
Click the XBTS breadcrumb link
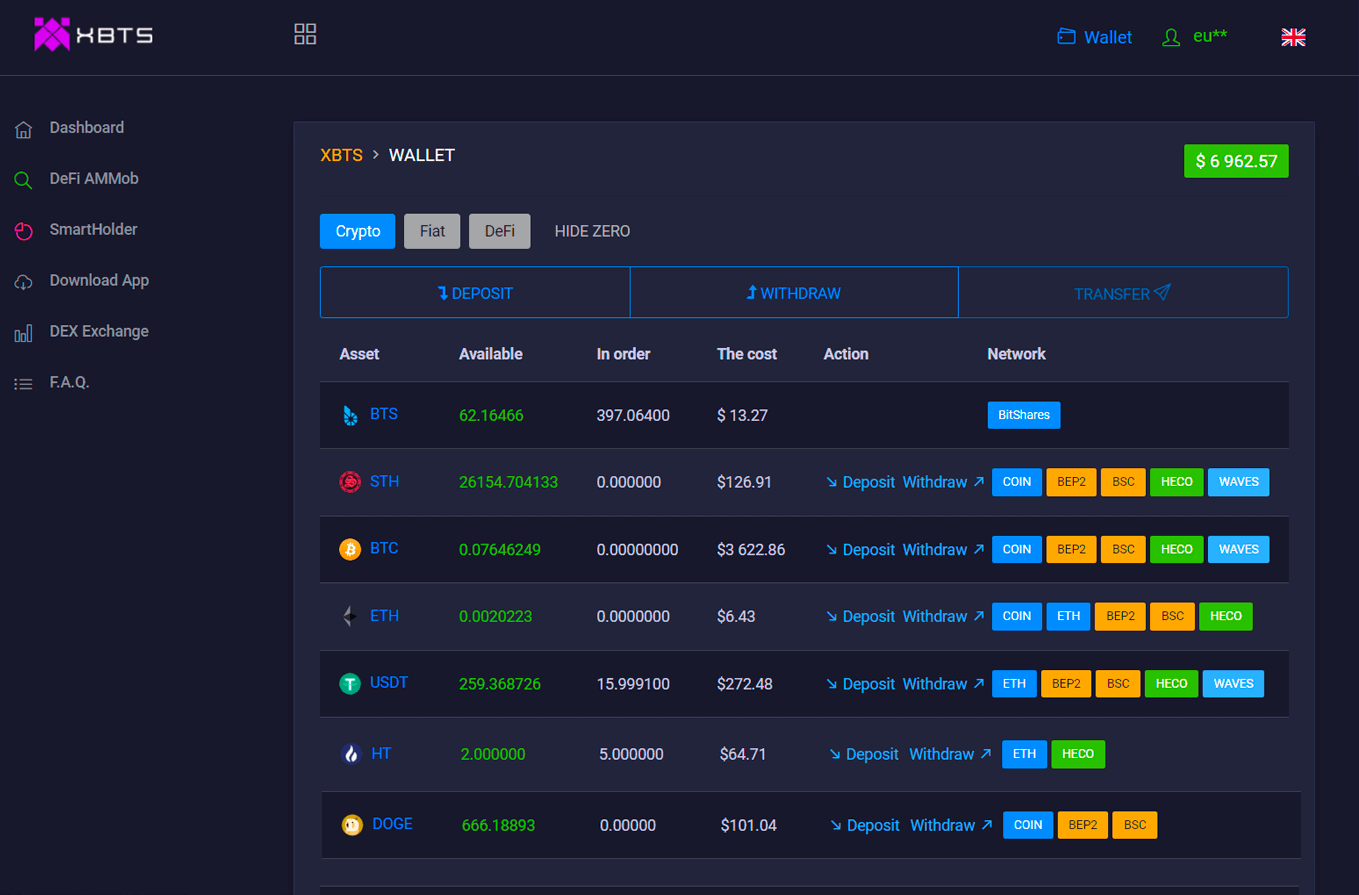[x=341, y=155]
